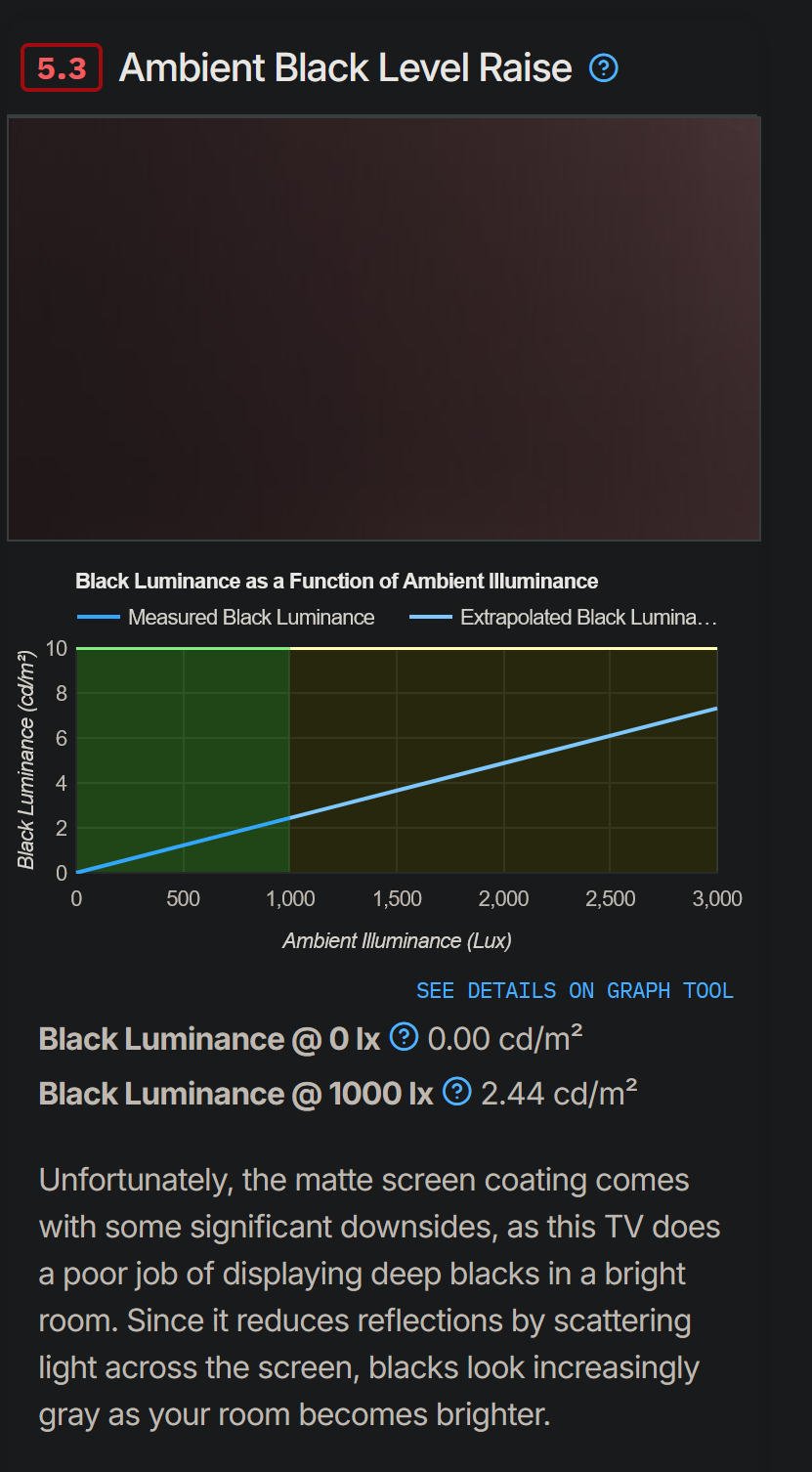Click the chart title above the graph
The height and width of the screenshot is (1472, 812).
coord(337,581)
